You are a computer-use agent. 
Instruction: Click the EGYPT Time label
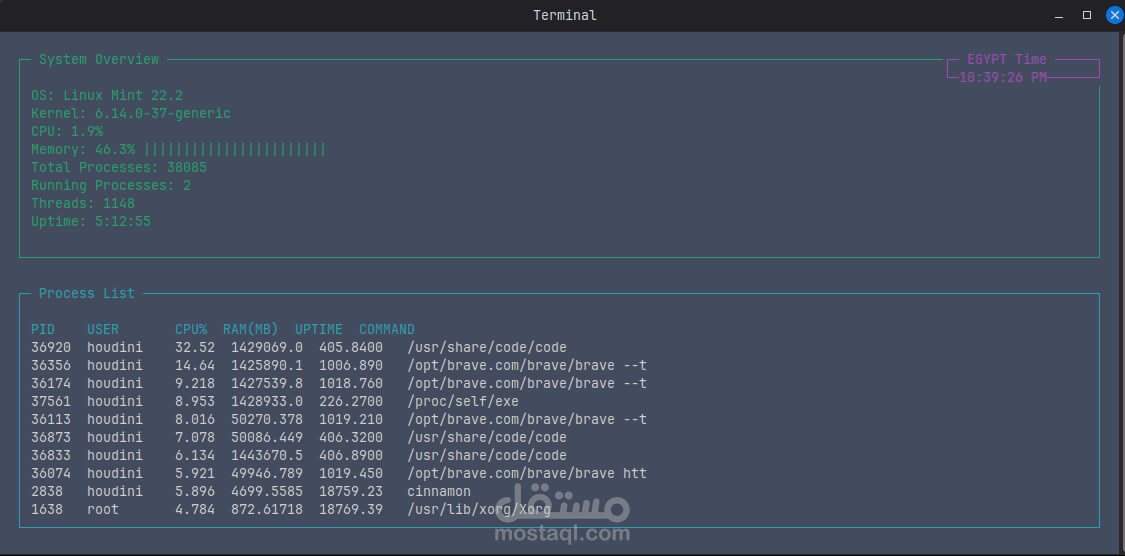[1007, 60]
